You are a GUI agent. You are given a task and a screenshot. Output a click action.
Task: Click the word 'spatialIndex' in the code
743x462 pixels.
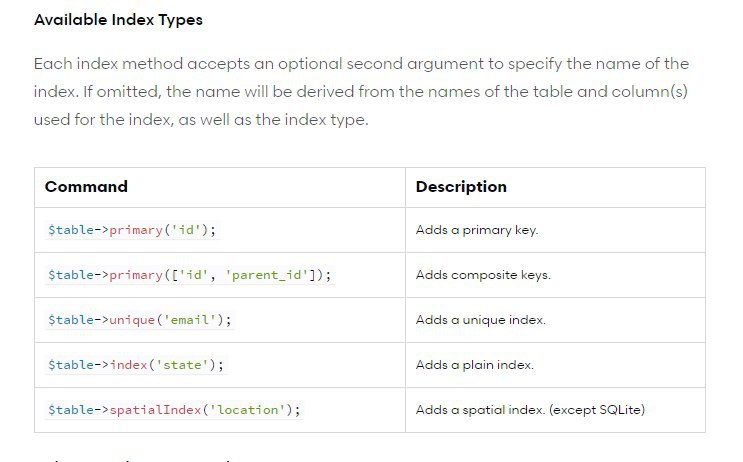coord(155,410)
